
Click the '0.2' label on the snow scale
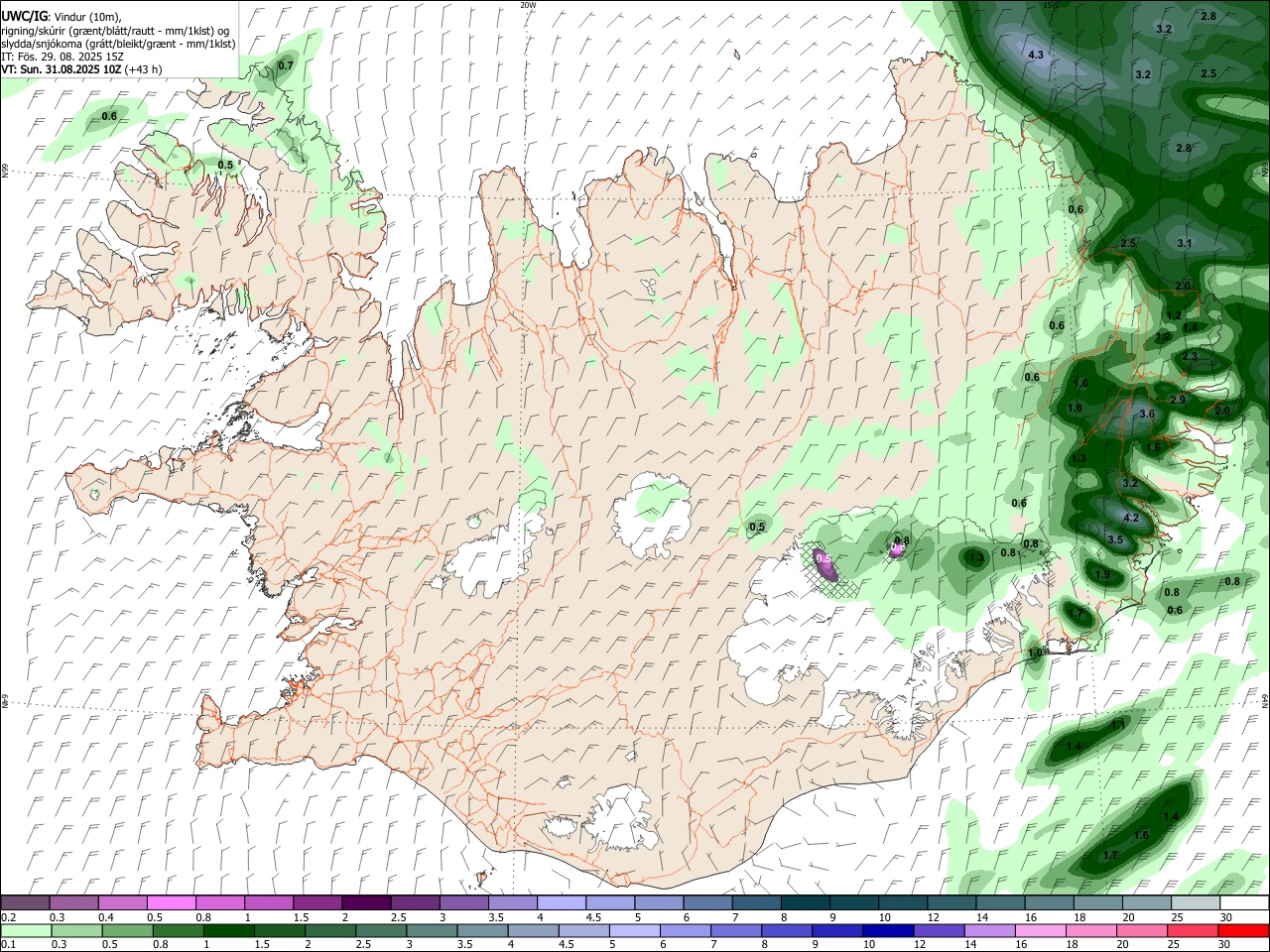pyautogui.click(x=8, y=917)
